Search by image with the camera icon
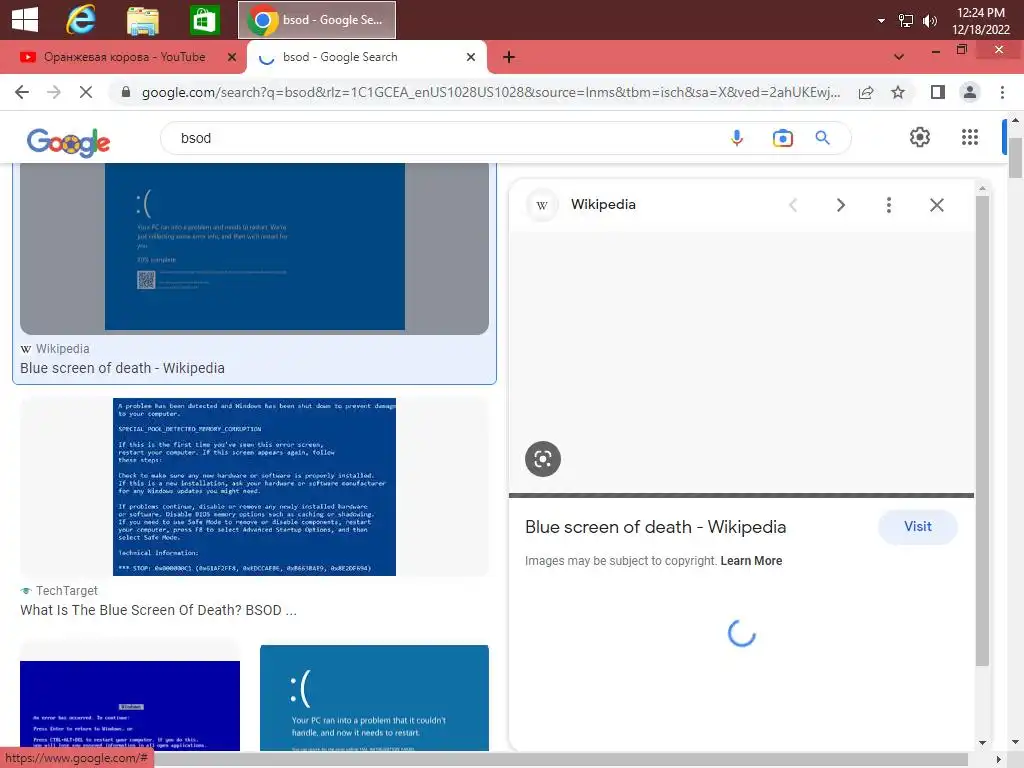Screen dimensions: 1024x768 tap(782, 138)
